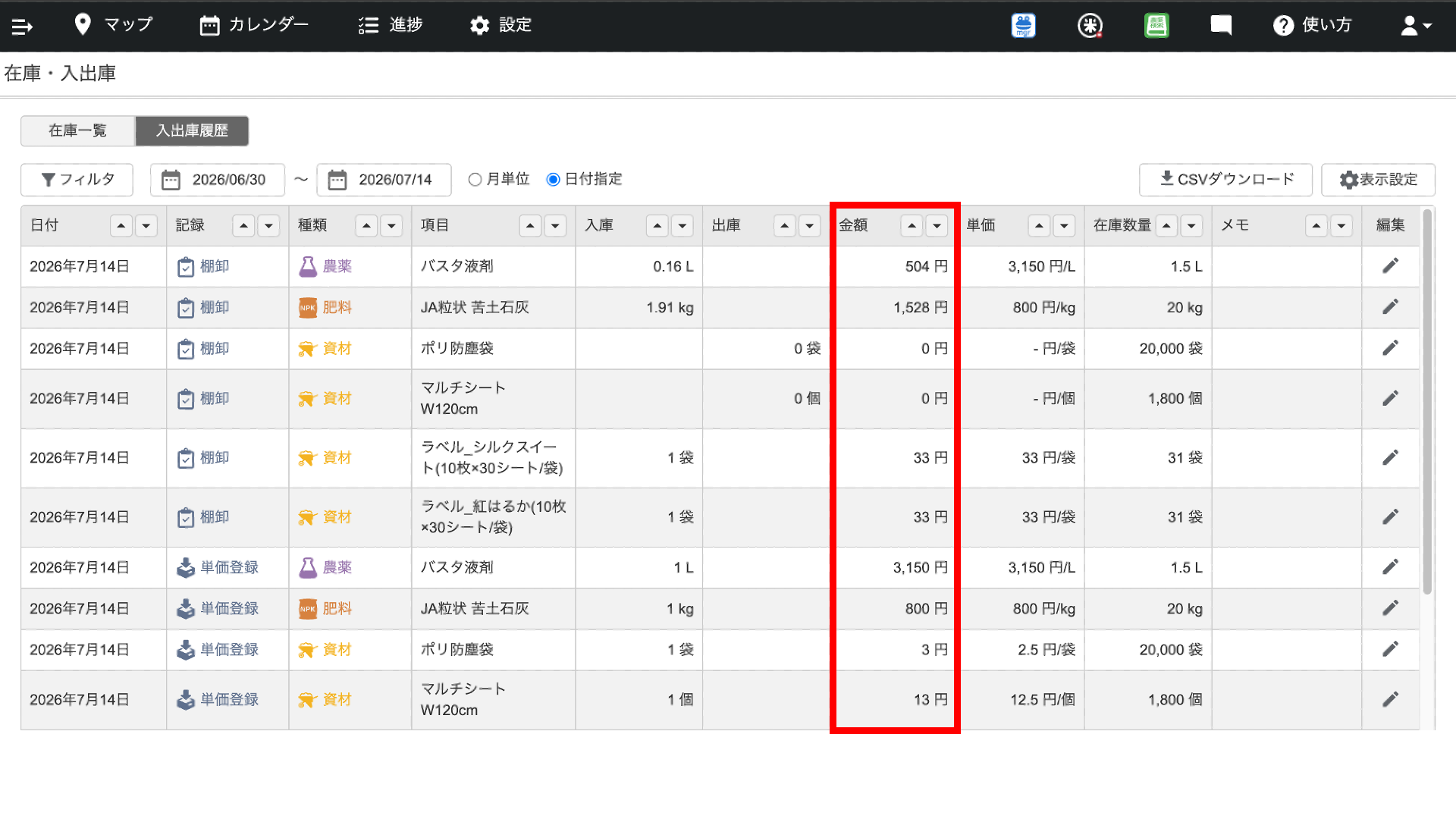This screenshot has height=819, width=1456.
Task: Sort 種類 column ascending
Action: click(366, 225)
